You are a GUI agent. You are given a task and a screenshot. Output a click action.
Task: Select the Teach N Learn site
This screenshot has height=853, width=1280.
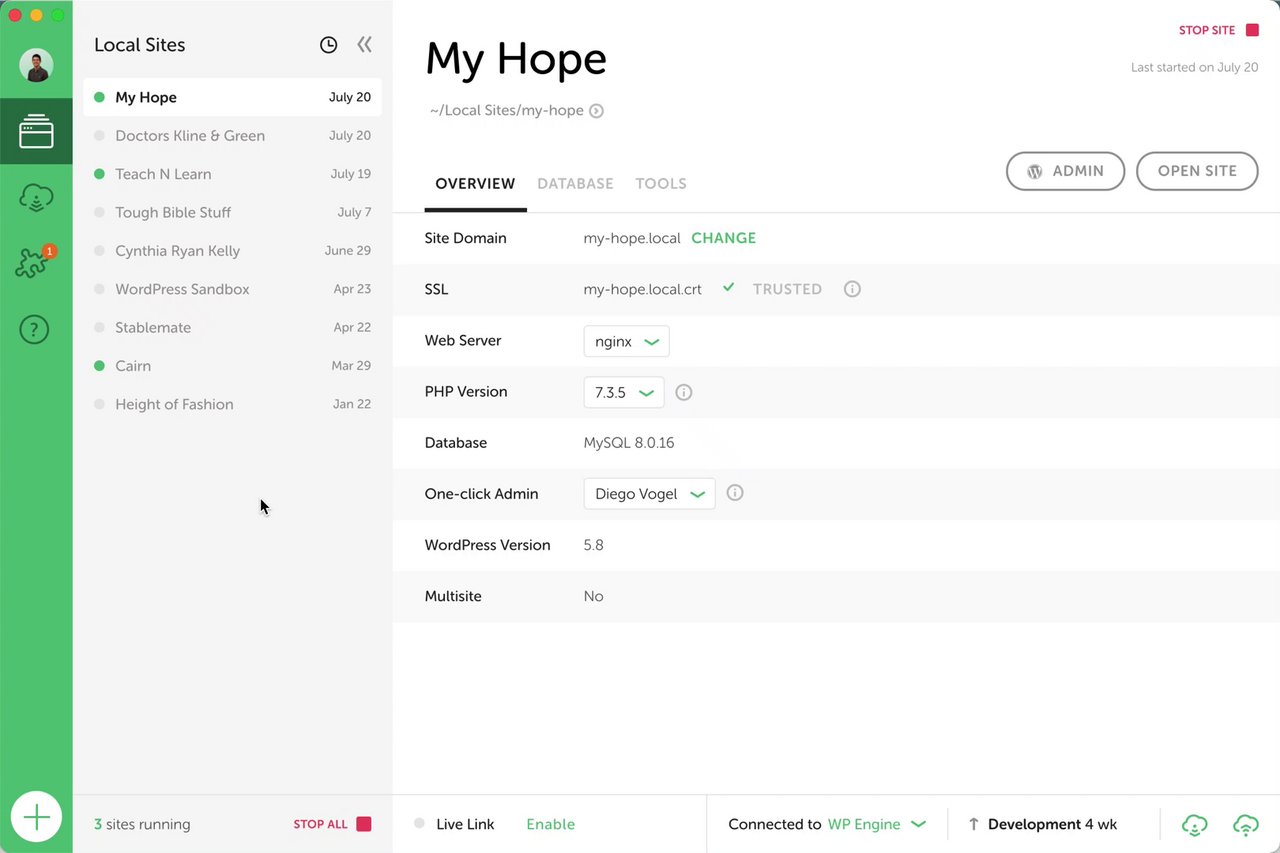tap(232, 174)
